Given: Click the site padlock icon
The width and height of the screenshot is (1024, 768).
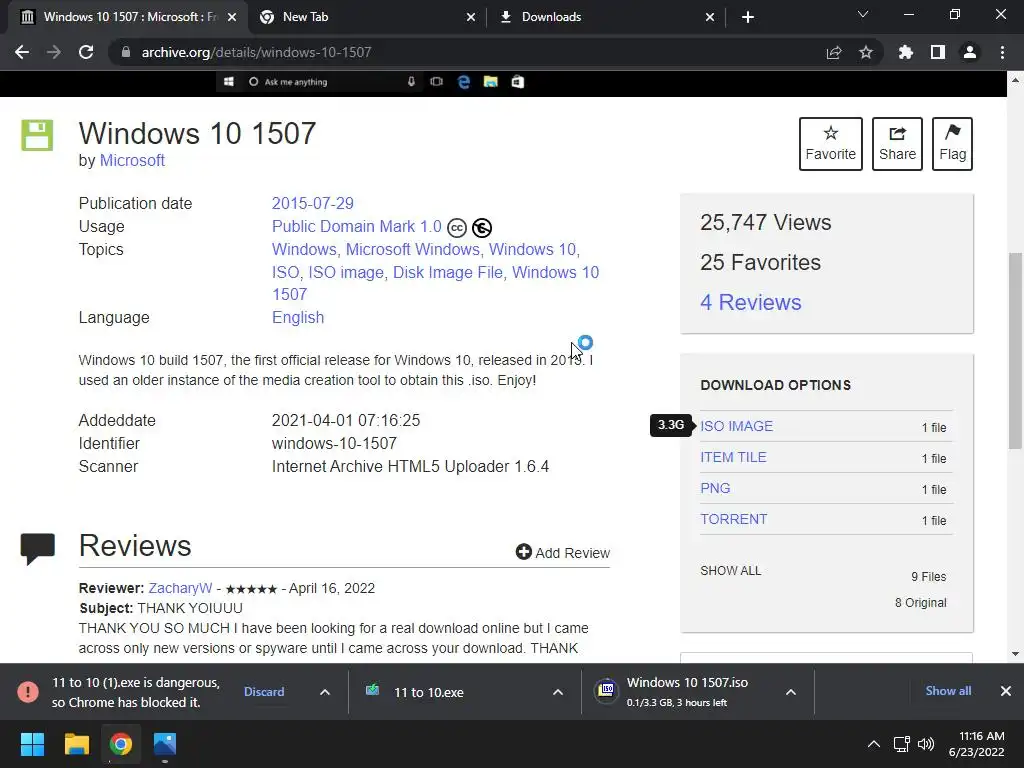Looking at the screenshot, I should click(x=125, y=52).
